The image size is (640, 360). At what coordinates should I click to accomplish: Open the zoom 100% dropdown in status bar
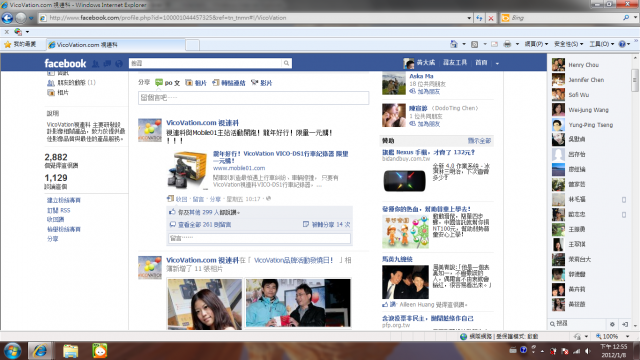point(628,336)
